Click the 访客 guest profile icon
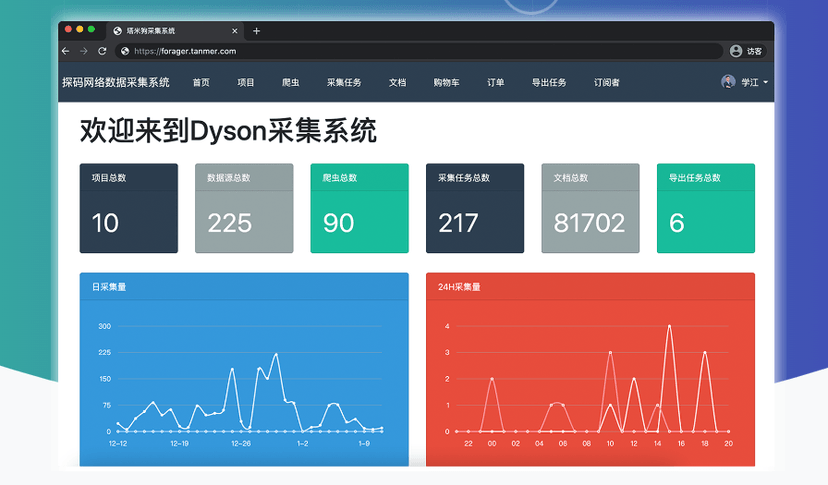828x485 pixels. point(736,51)
